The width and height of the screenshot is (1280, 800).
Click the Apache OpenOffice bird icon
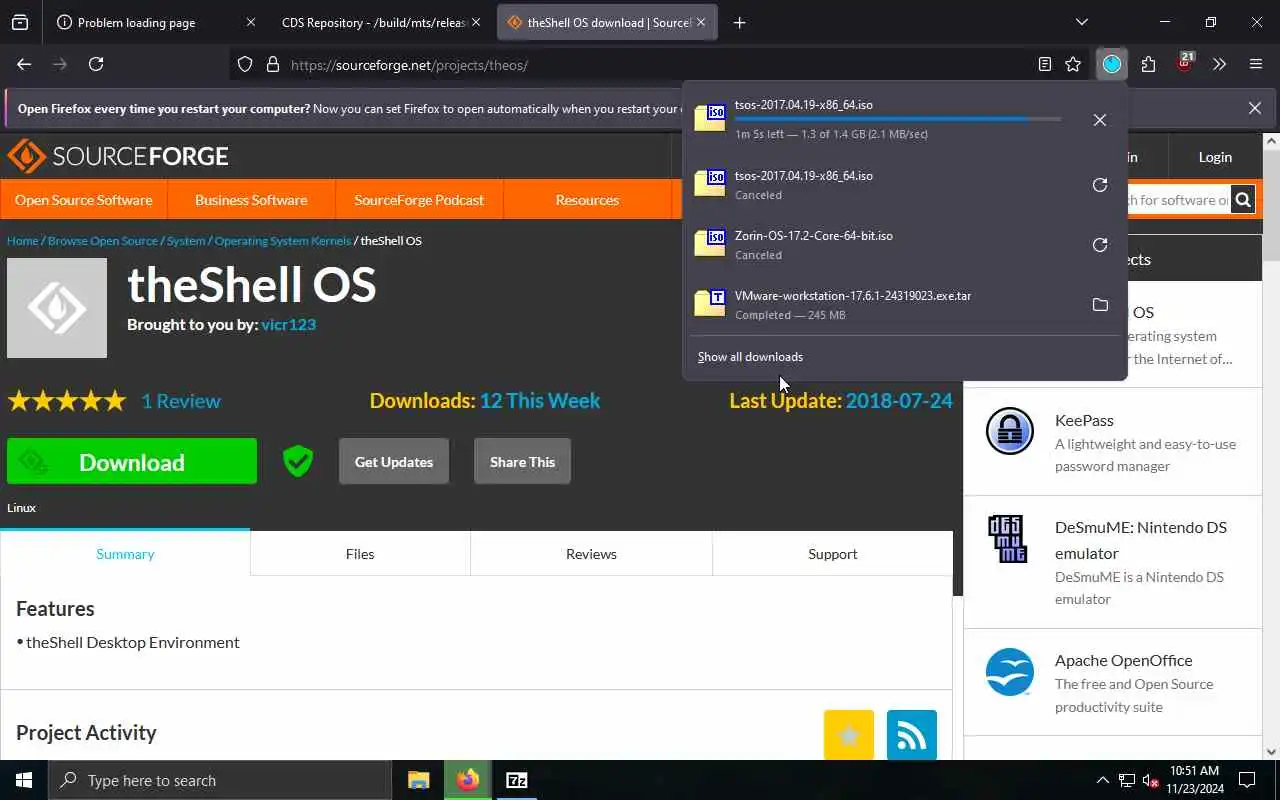1009,672
